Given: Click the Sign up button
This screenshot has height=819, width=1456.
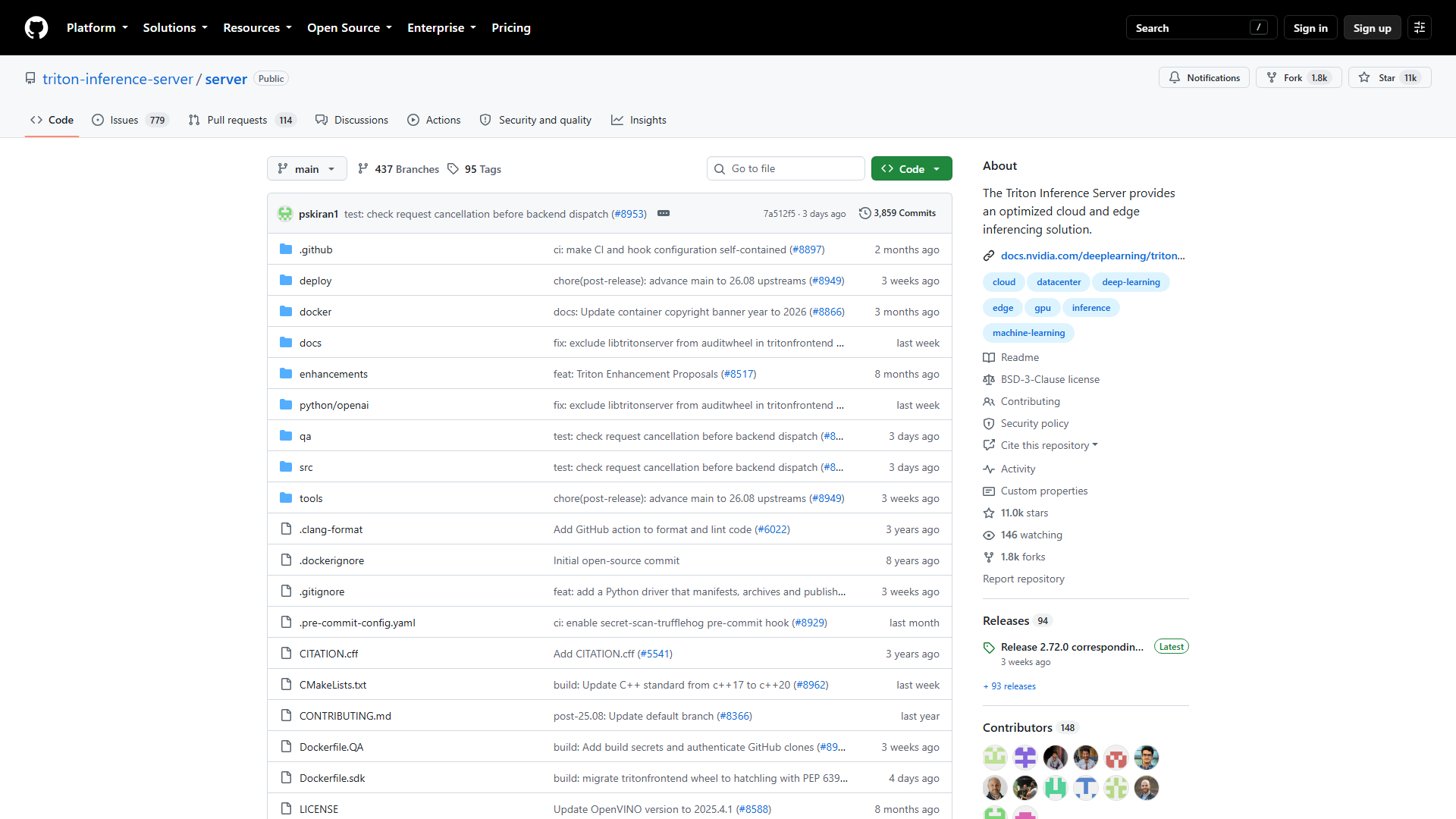Looking at the screenshot, I should click(1372, 28).
